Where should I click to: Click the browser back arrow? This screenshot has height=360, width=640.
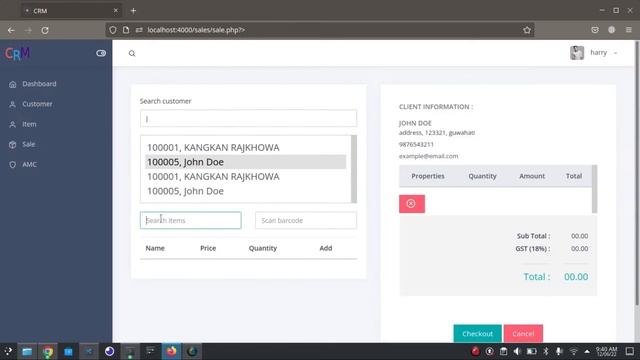(x=11, y=30)
